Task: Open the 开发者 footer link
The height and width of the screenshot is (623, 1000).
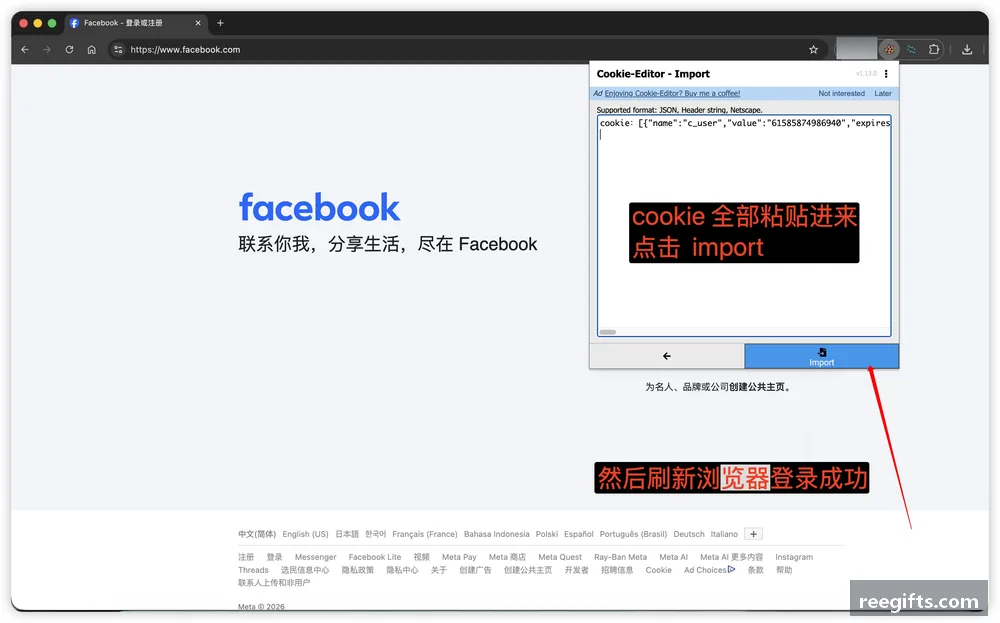Action: click(x=577, y=570)
